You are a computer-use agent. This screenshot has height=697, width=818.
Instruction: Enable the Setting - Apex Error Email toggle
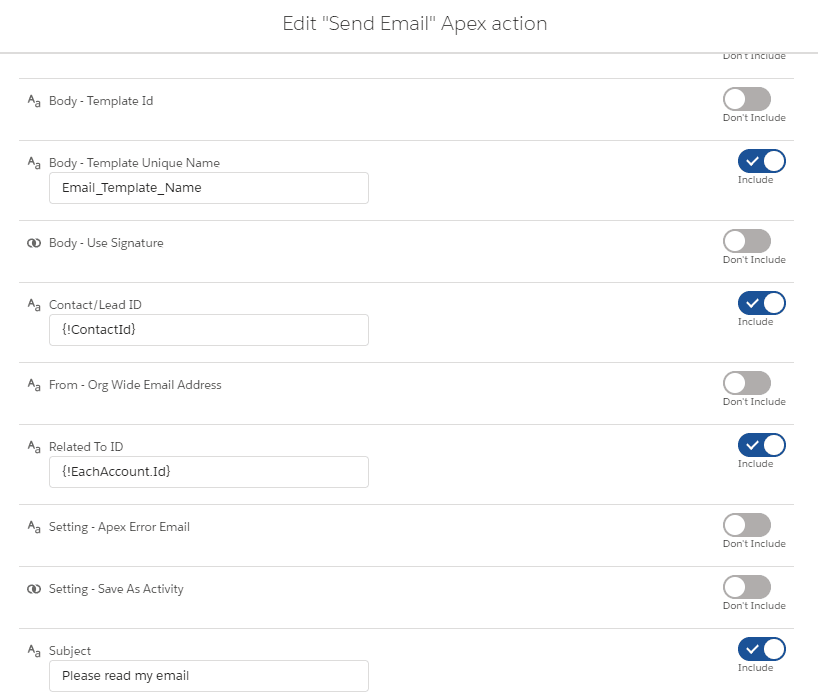coord(753,524)
